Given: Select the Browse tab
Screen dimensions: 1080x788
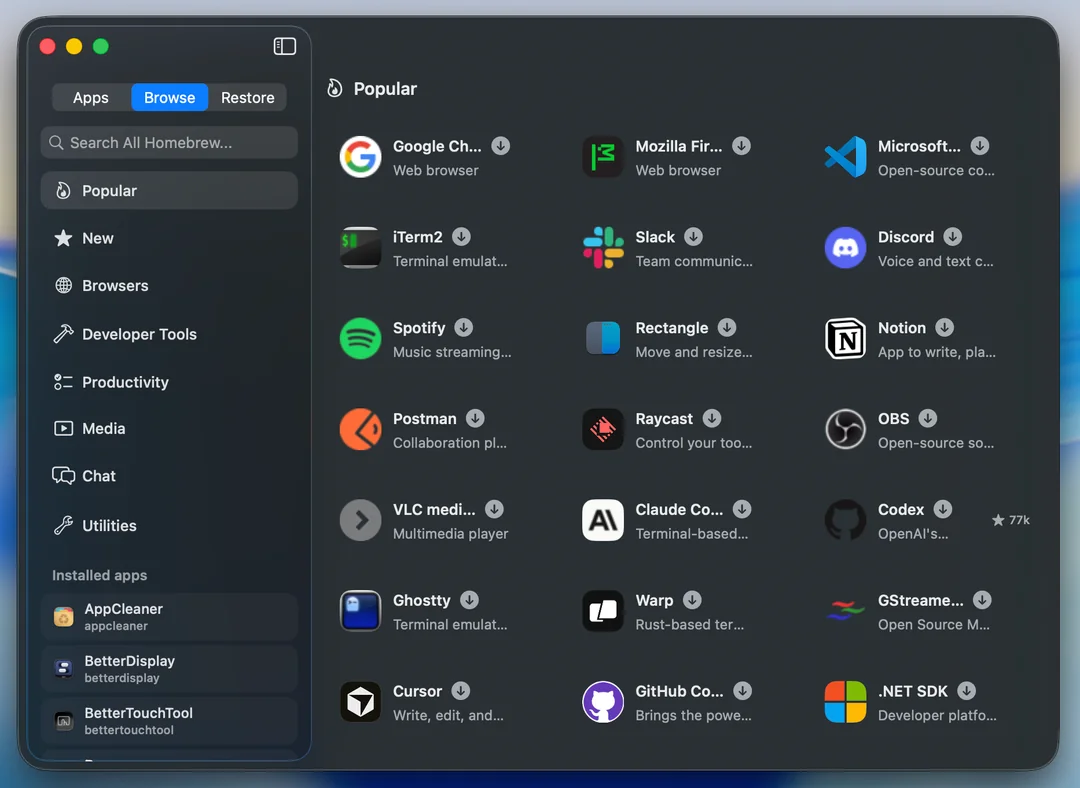Looking at the screenshot, I should [169, 98].
